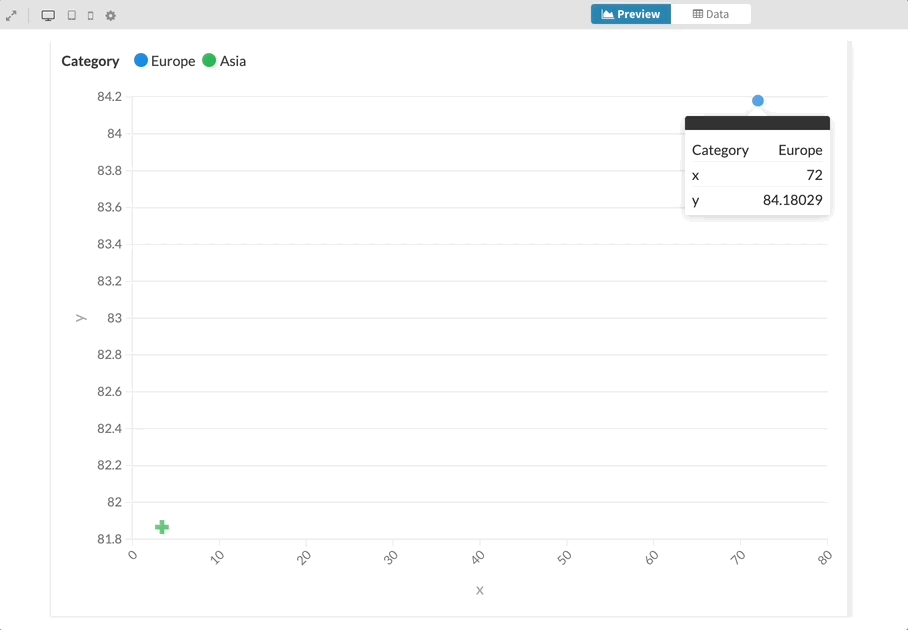Click the fullscreen expand arrows icon
Screen dimensions: 908x630
click(11, 16)
